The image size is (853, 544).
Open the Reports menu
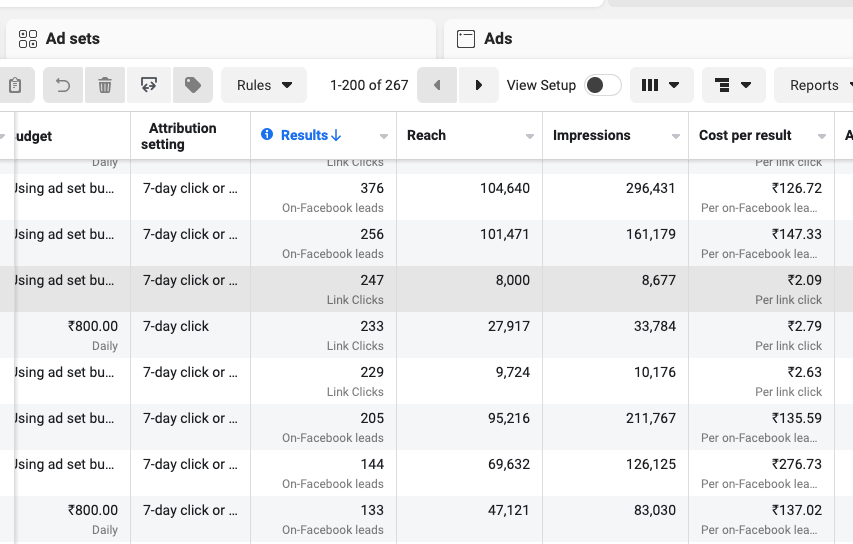(x=814, y=86)
